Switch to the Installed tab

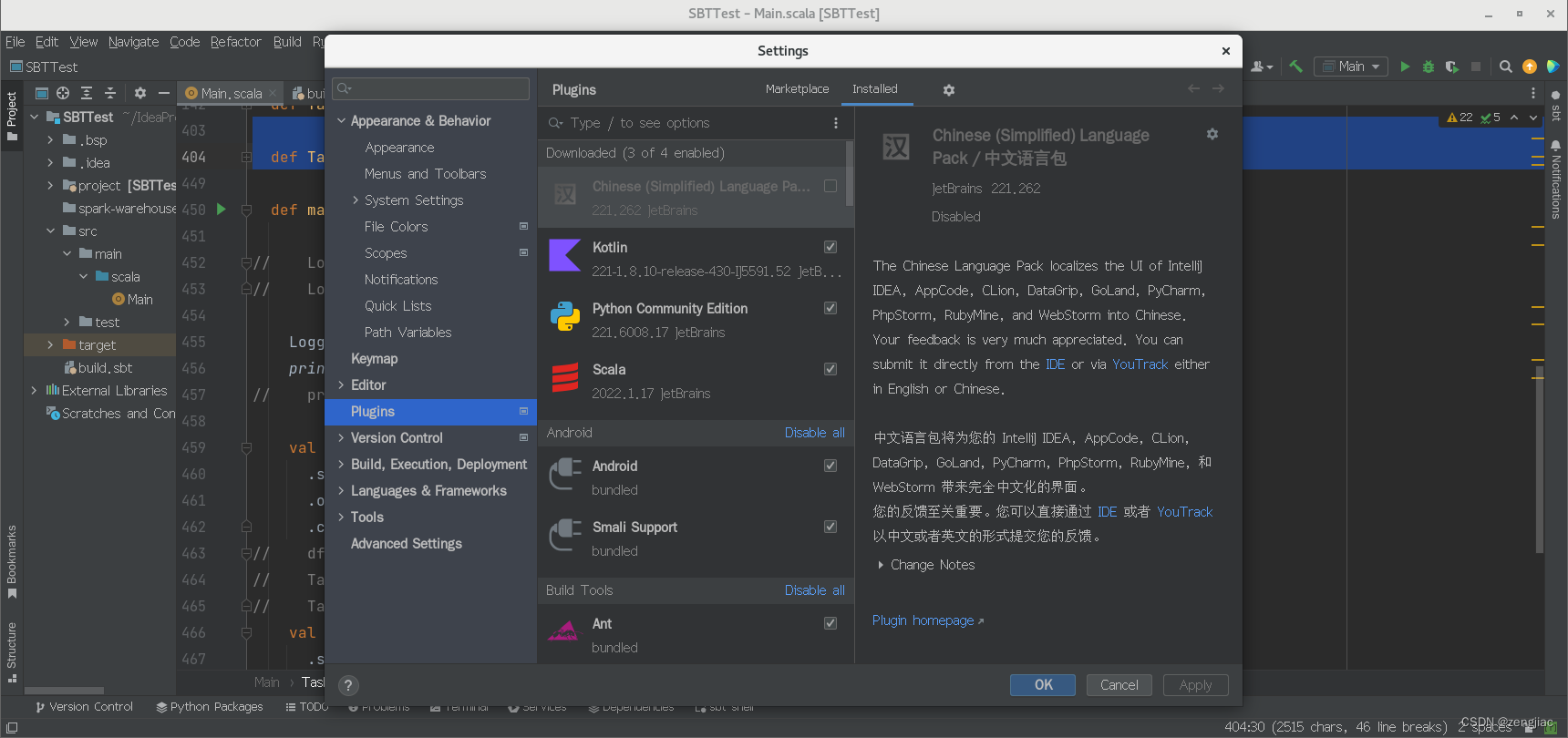coord(875,88)
